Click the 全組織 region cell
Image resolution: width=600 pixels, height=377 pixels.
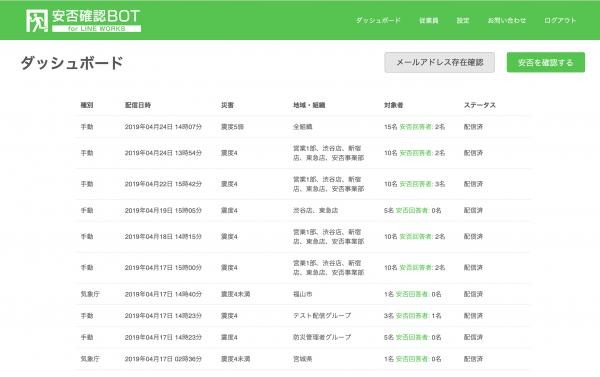tap(303, 127)
